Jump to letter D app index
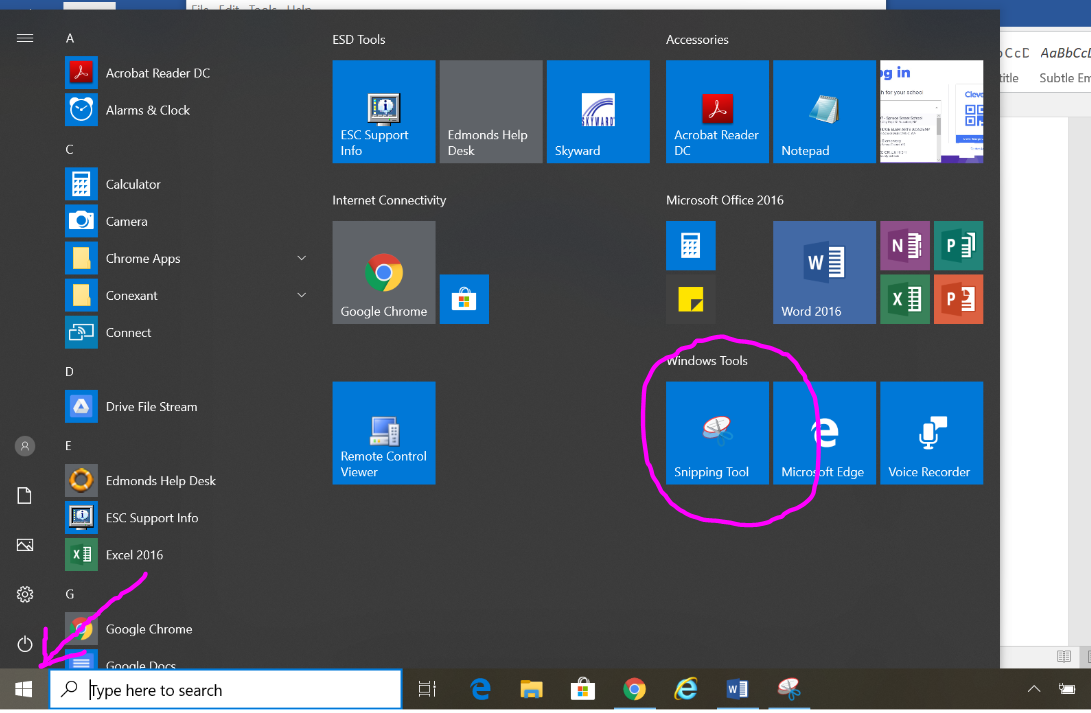Screen dimensions: 1091x713 coord(70,371)
